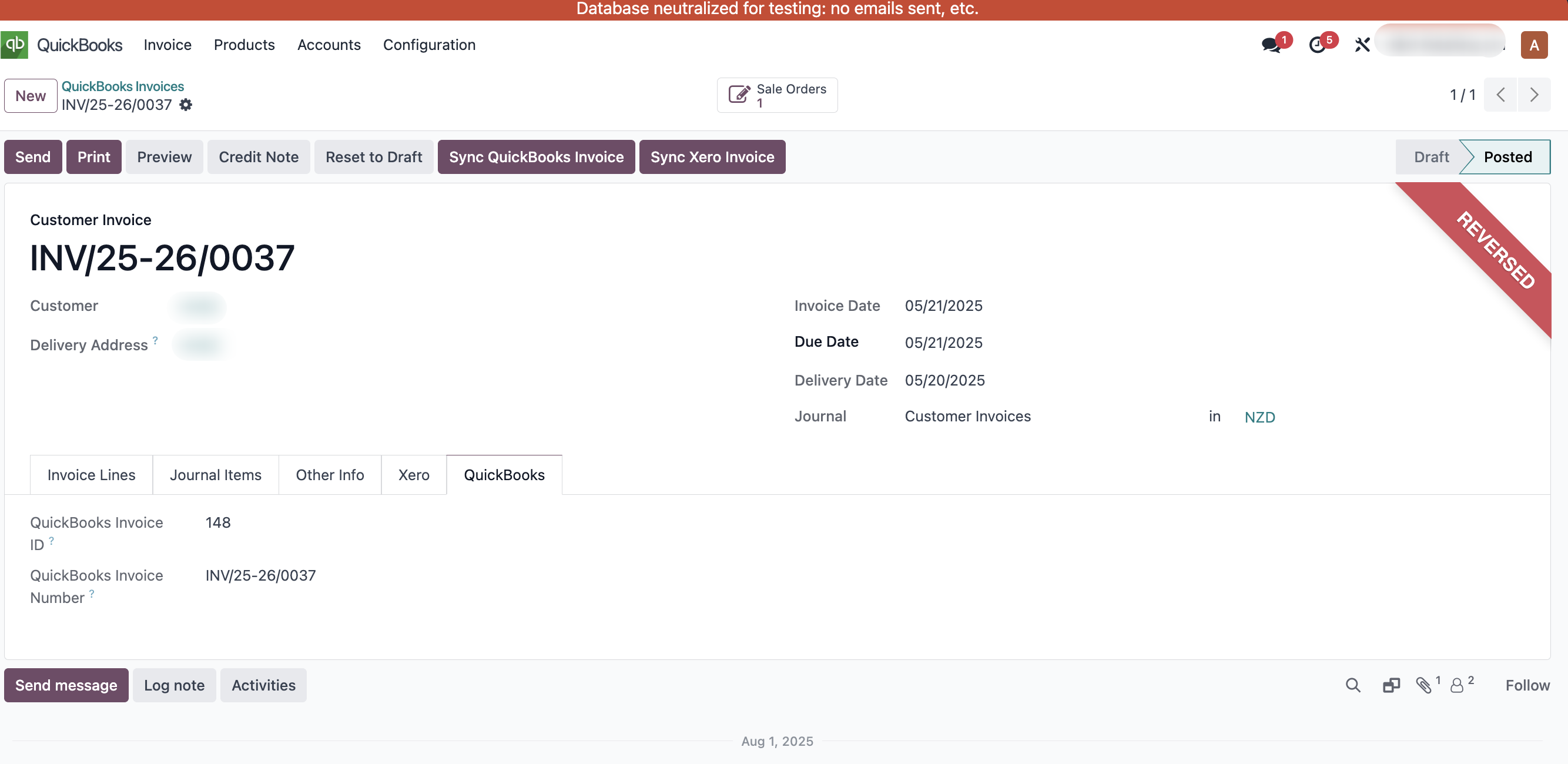
Task: Open the Accounts menu
Action: tap(329, 45)
